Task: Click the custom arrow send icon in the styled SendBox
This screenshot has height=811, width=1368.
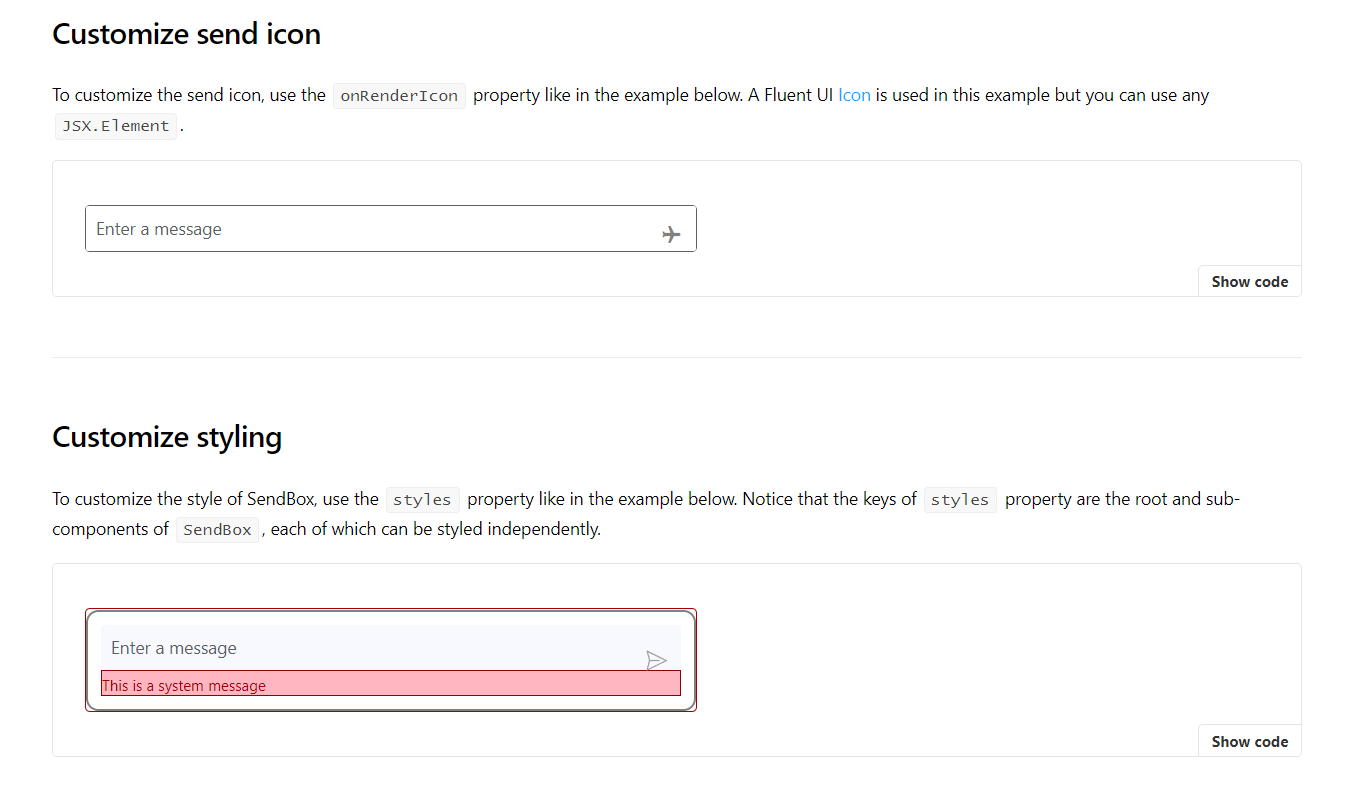Action: tap(657, 660)
